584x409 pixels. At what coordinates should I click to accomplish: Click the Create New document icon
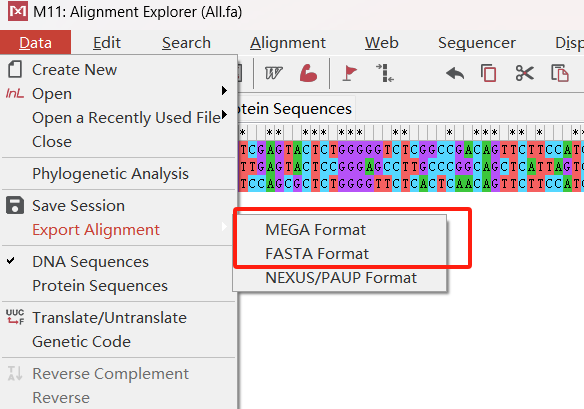[15, 70]
